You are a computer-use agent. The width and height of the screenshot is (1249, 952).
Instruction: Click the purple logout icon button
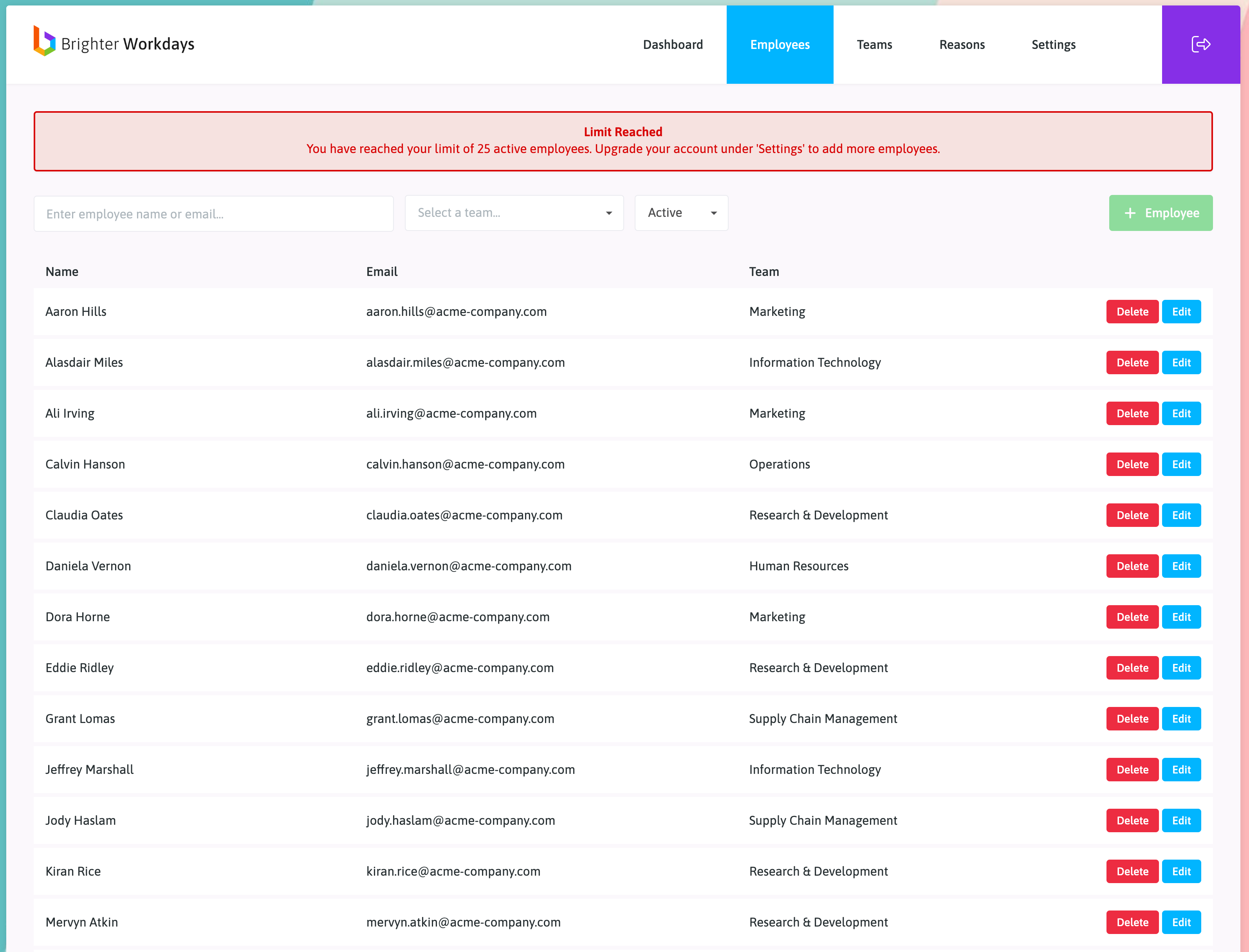pos(1200,45)
